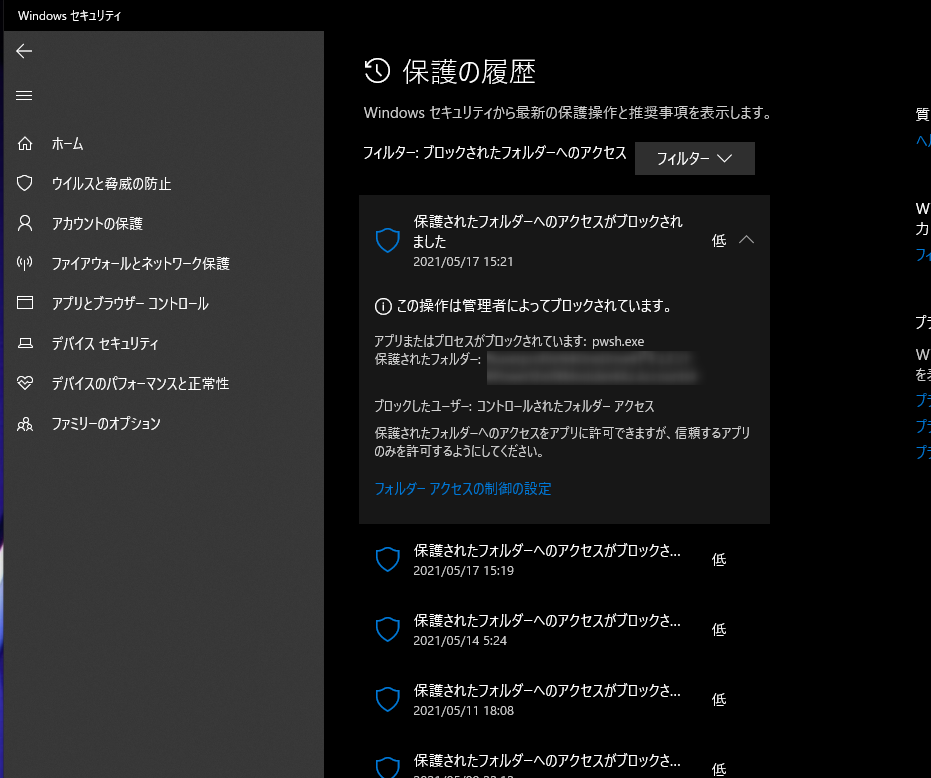931x778 pixels.
Task: Click the blue help link in the right pane
Action: 922,143
